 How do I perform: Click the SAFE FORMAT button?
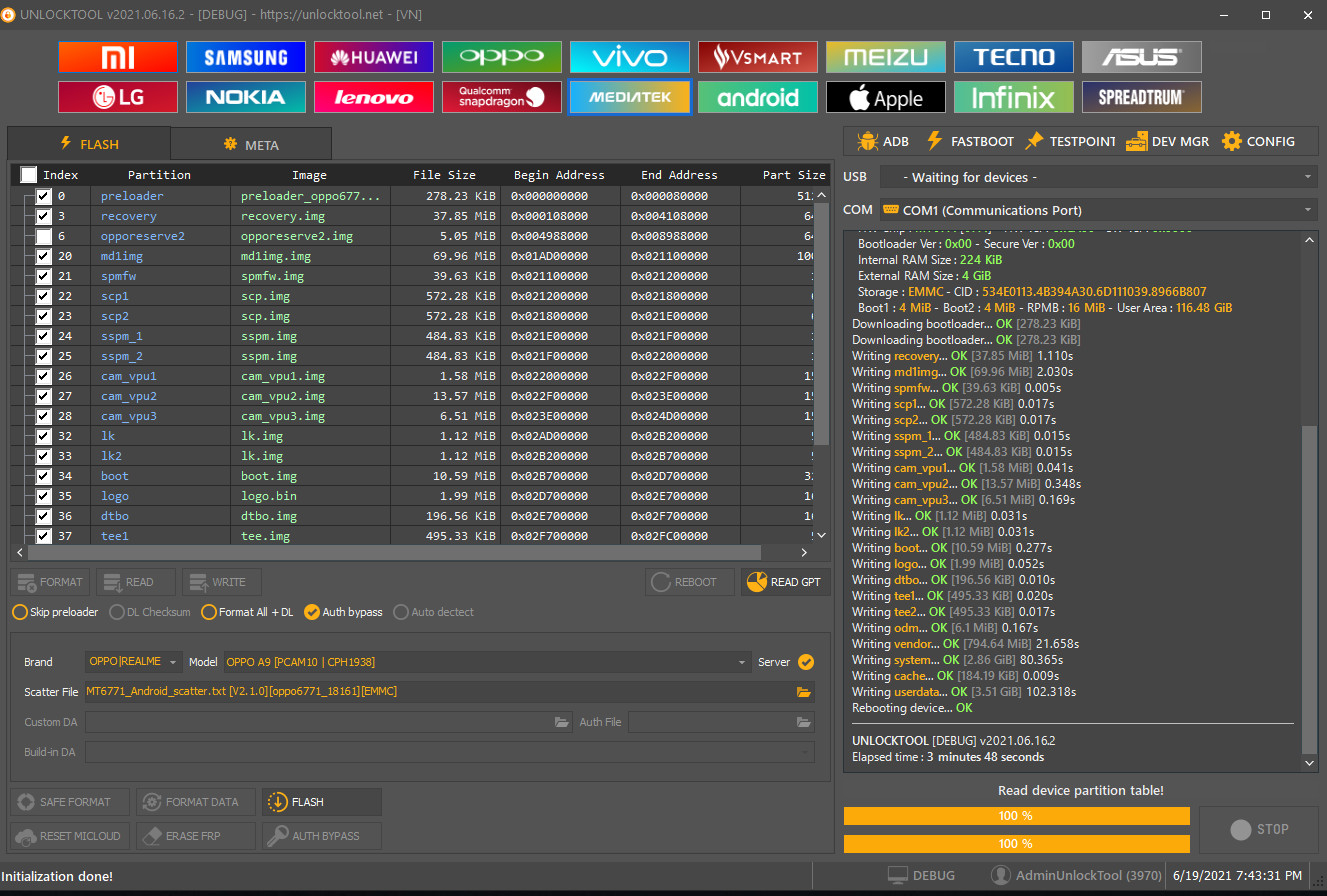(70, 802)
